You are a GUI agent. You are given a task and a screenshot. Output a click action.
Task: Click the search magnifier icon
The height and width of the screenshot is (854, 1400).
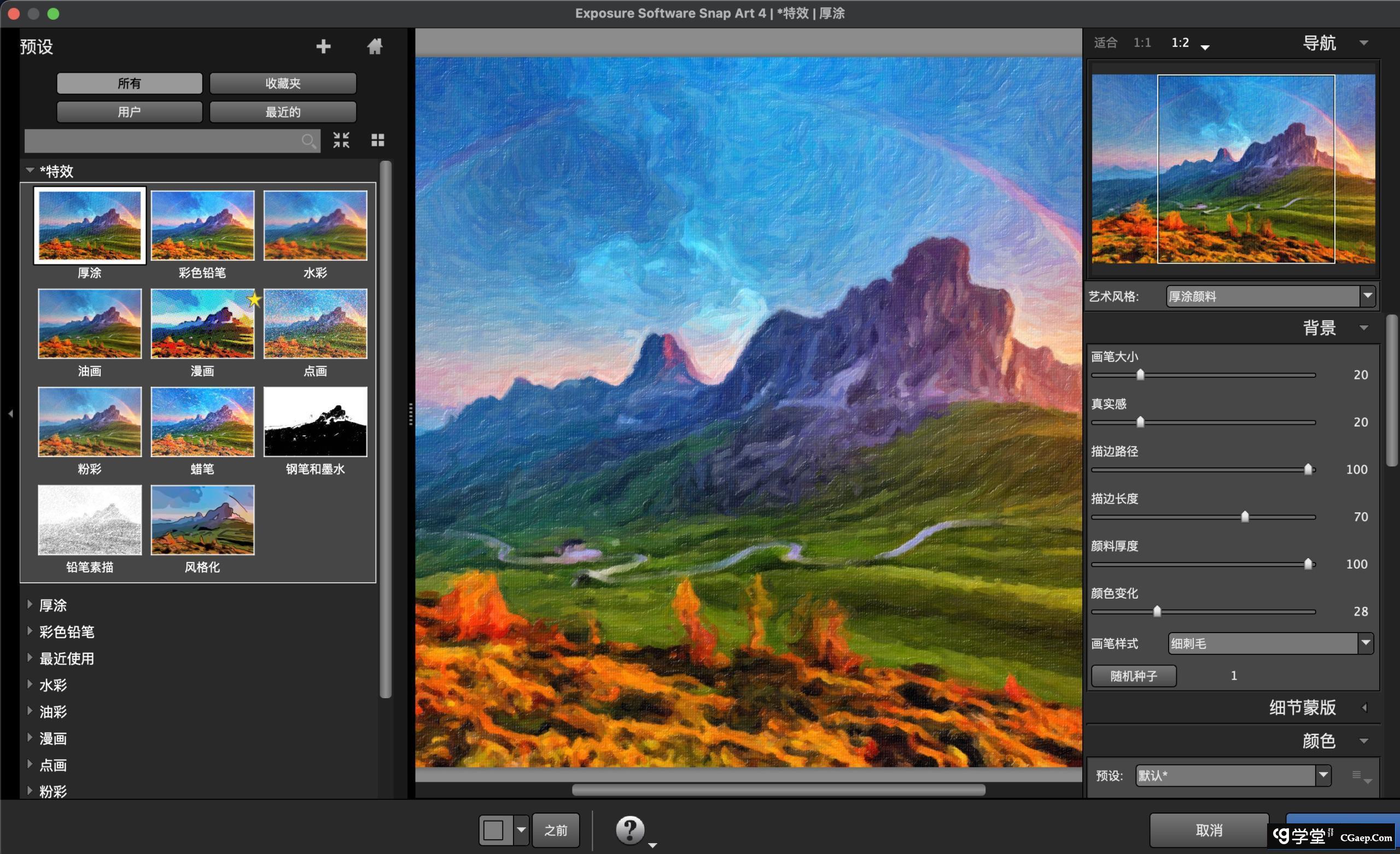click(x=308, y=141)
